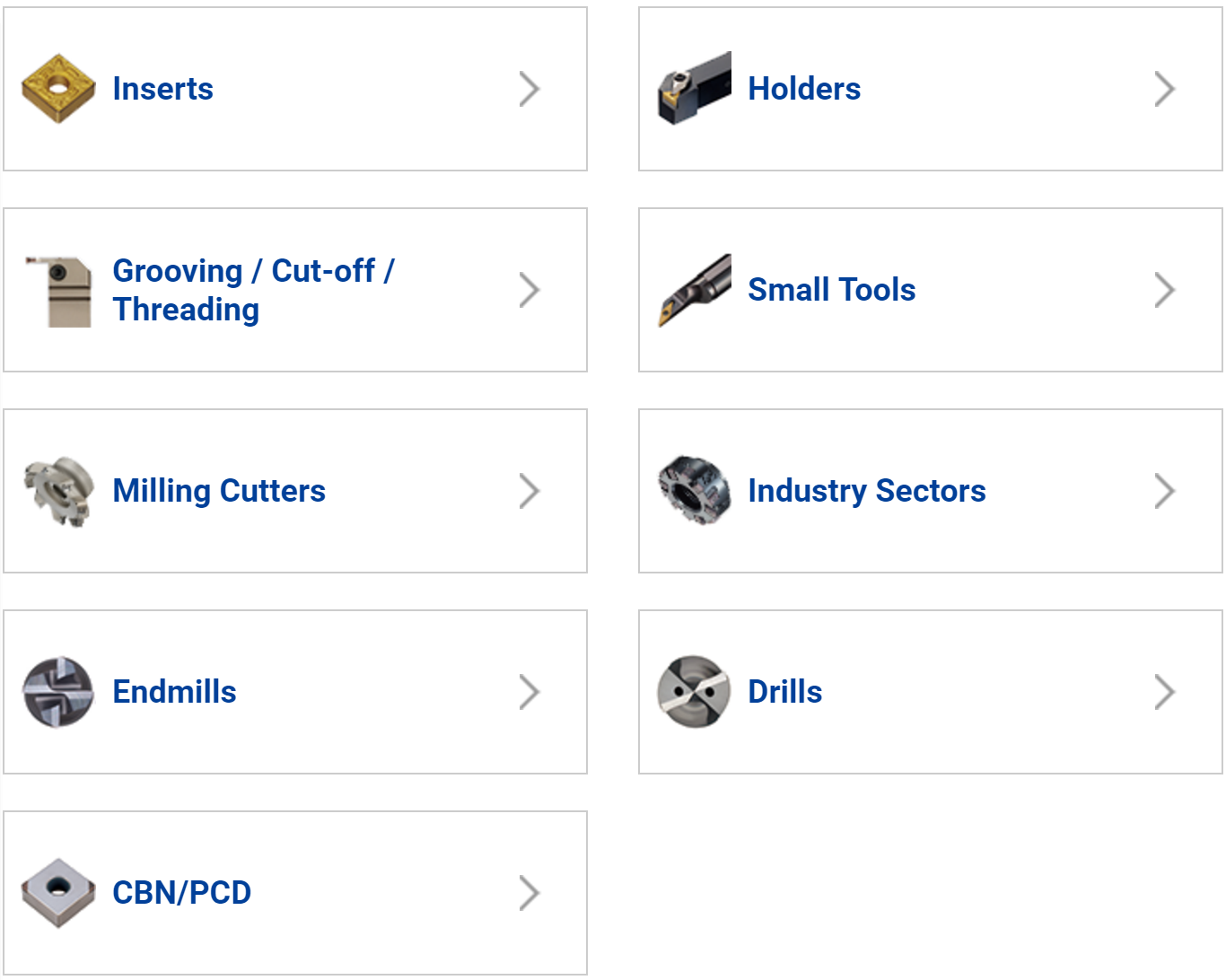Image resolution: width=1226 pixels, height=980 pixels.
Task: Expand the CBN/PCD chevron arrow
Action: (x=530, y=893)
